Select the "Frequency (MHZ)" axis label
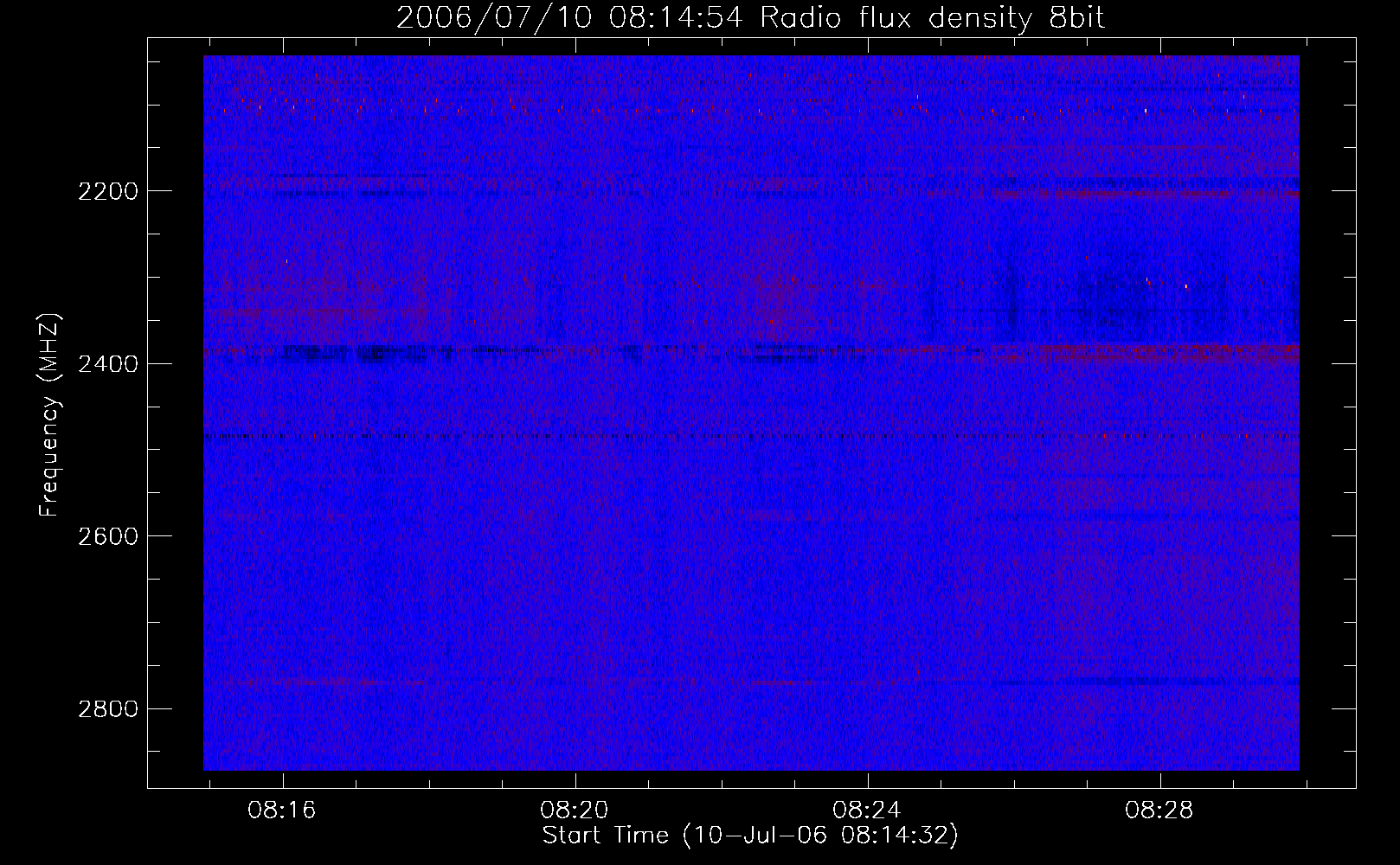 coord(50,414)
